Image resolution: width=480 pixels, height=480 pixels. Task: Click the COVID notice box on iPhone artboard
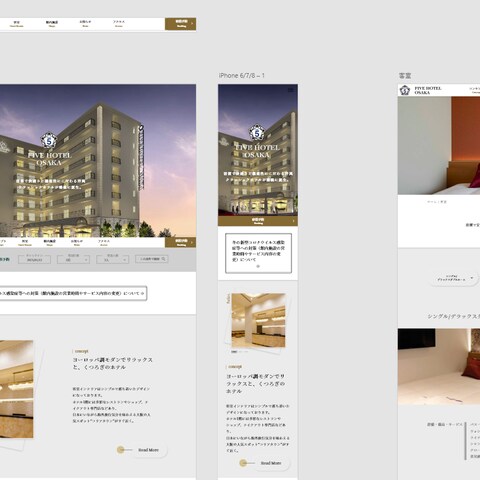[x=258, y=253]
